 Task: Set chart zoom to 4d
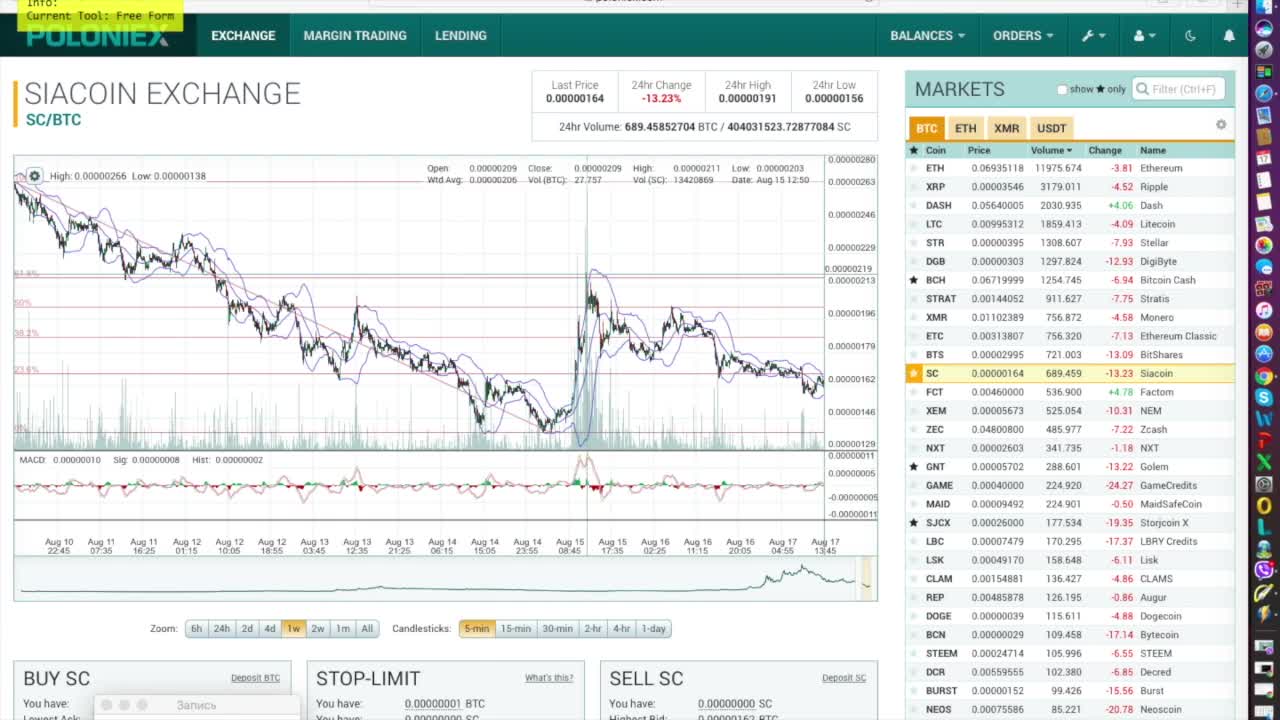(x=270, y=629)
